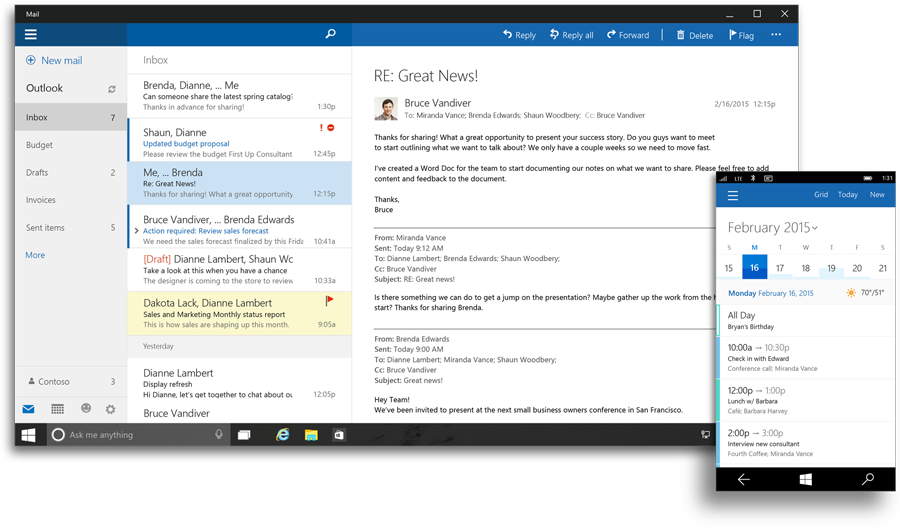Screen dimensions: 900x530
Task: Flag the open message
Action: [x=741, y=35]
